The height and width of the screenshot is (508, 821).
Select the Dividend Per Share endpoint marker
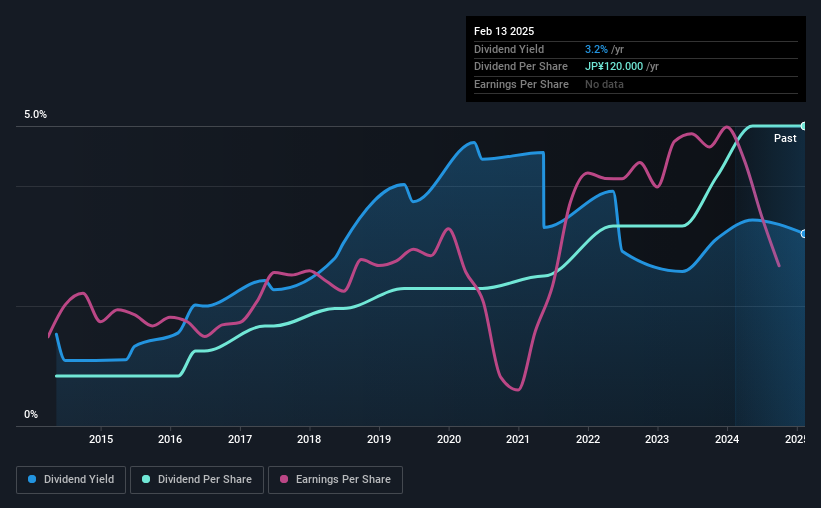[804, 126]
